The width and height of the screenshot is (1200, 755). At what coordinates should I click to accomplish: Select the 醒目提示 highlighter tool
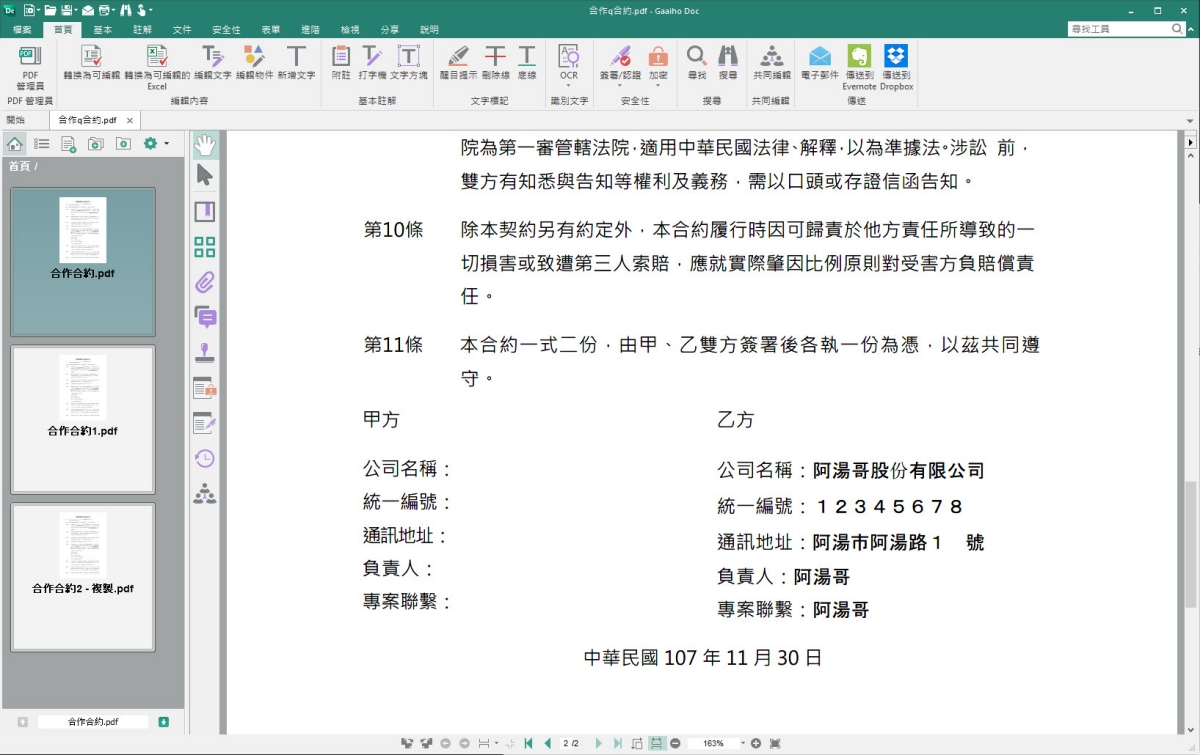459,61
